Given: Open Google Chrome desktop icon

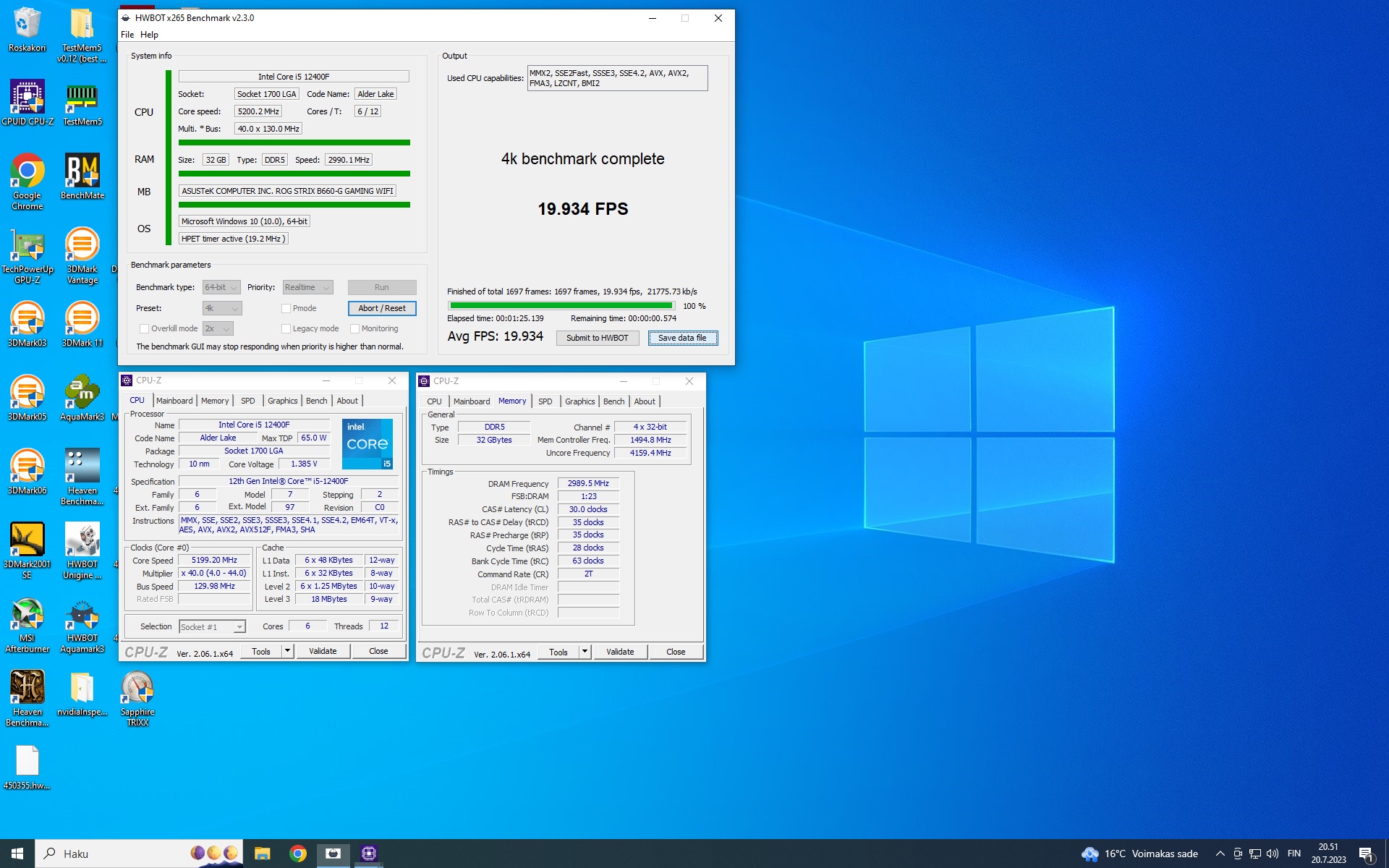Looking at the screenshot, I should point(27,182).
